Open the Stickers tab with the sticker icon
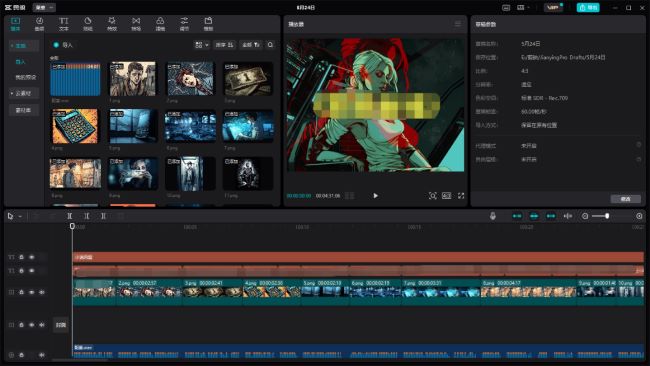The width and height of the screenshot is (650, 366). (x=87, y=24)
